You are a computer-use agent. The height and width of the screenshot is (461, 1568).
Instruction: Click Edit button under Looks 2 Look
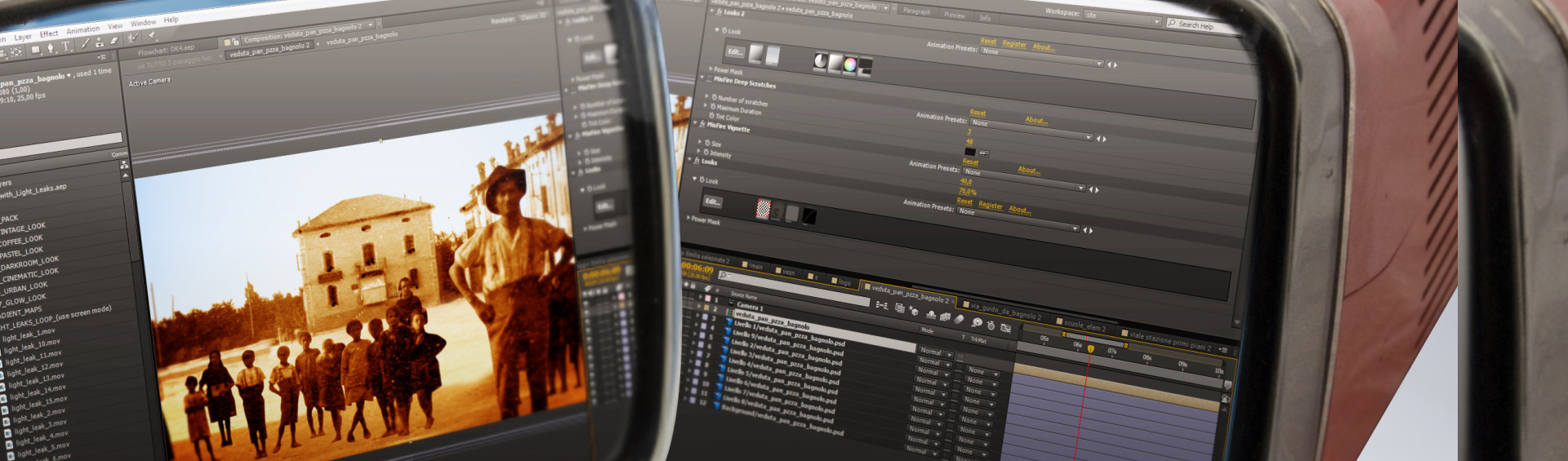[x=735, y=52]
